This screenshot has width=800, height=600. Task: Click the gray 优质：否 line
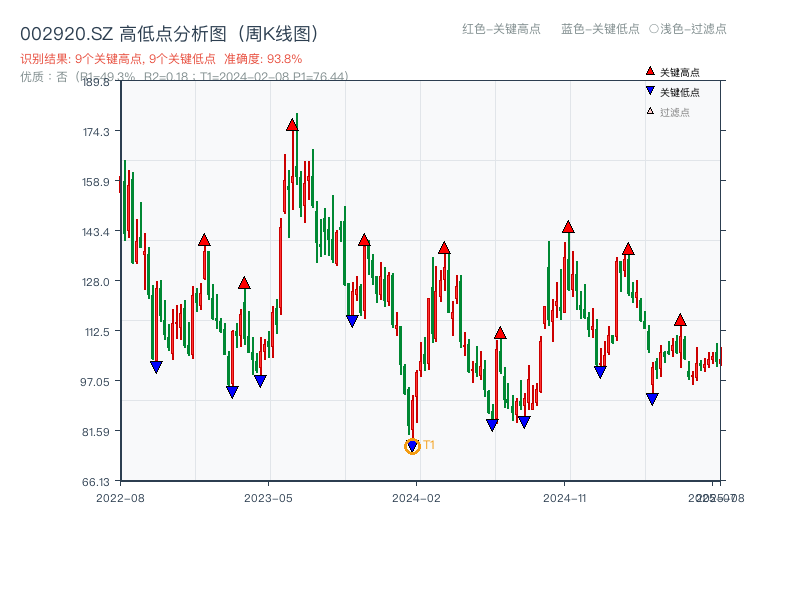pyautogui.click(x=184, y=77)
